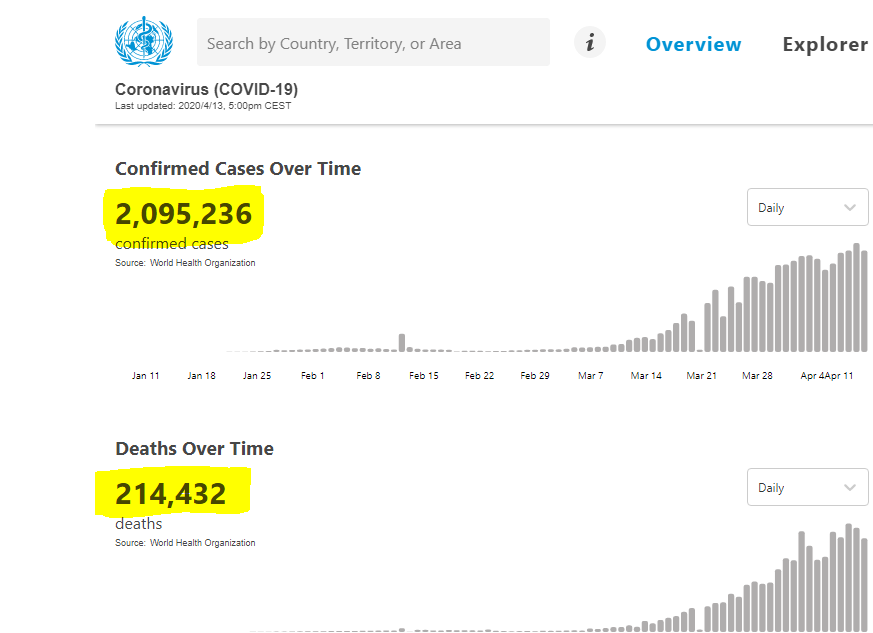This screenshot has height=633, width=873.
Task: Open the information icon button
Action: point(590,42)
